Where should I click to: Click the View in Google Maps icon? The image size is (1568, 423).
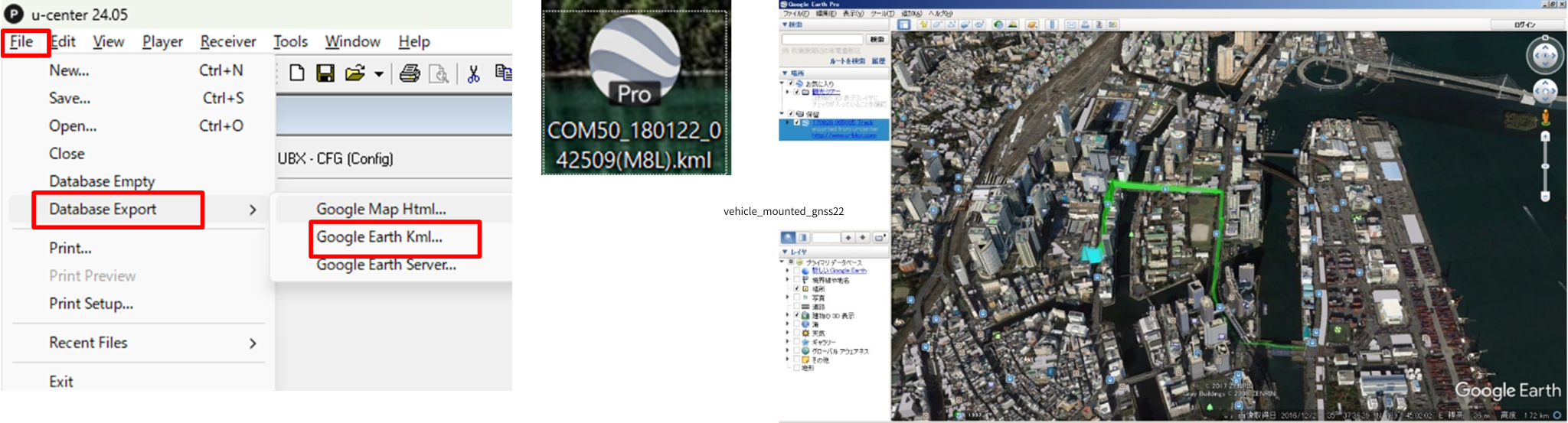coord(1113,24)
